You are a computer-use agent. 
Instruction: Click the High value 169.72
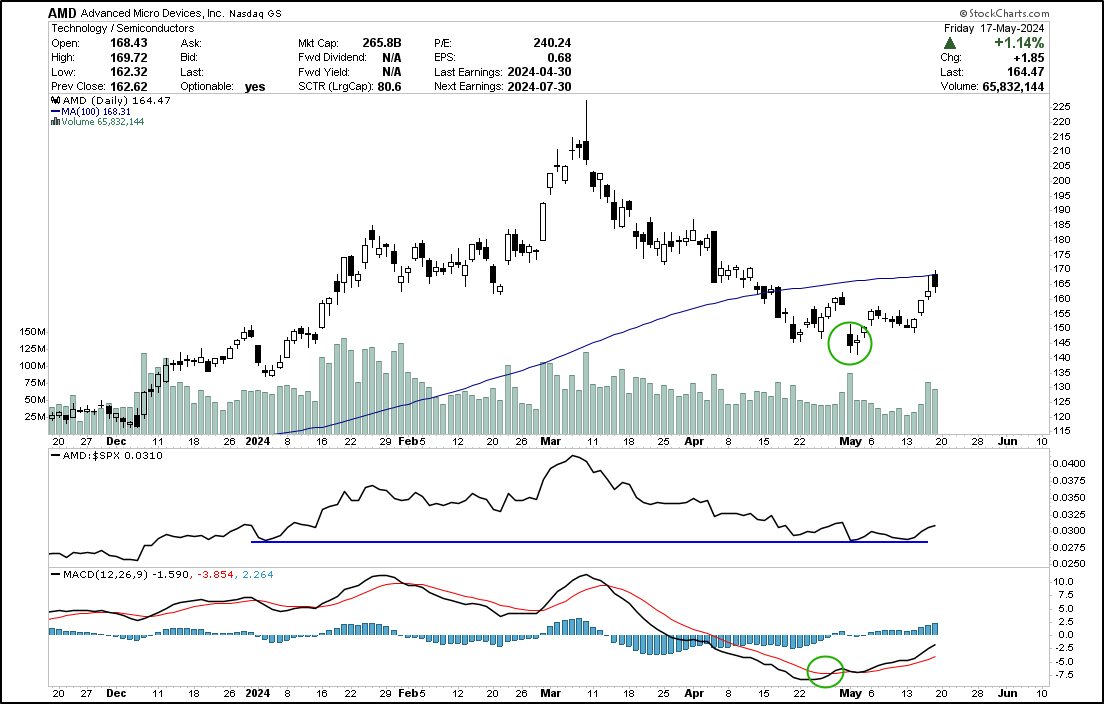129,57
